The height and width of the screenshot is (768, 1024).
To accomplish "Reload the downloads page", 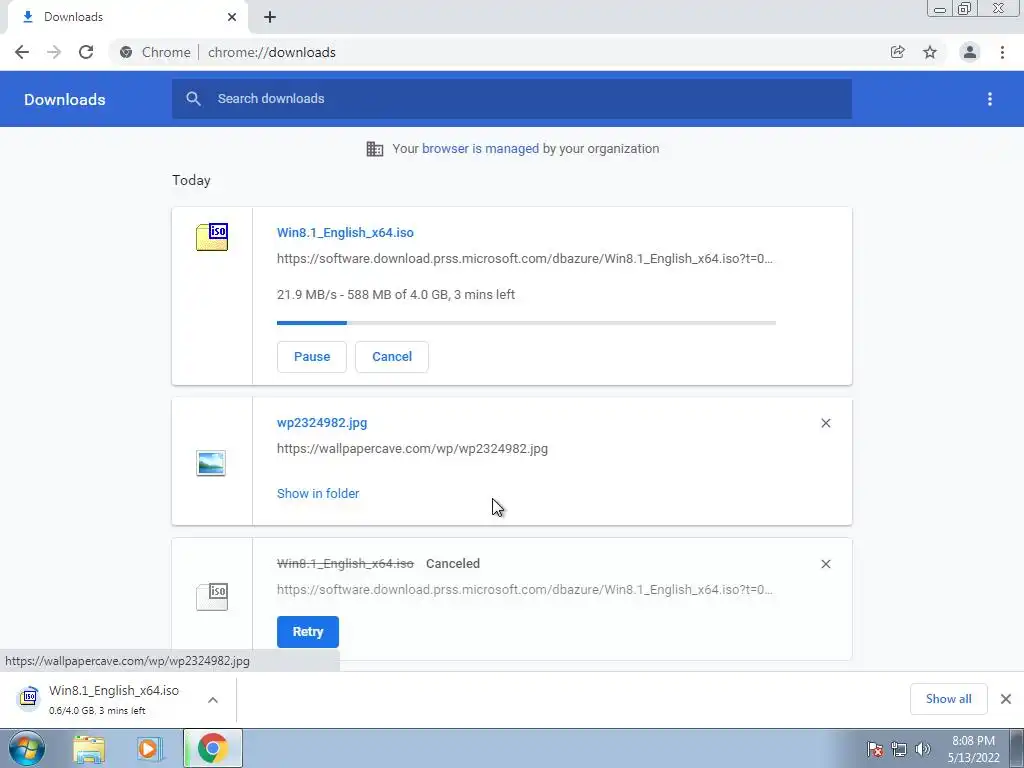I will click(x=86, y=52).
